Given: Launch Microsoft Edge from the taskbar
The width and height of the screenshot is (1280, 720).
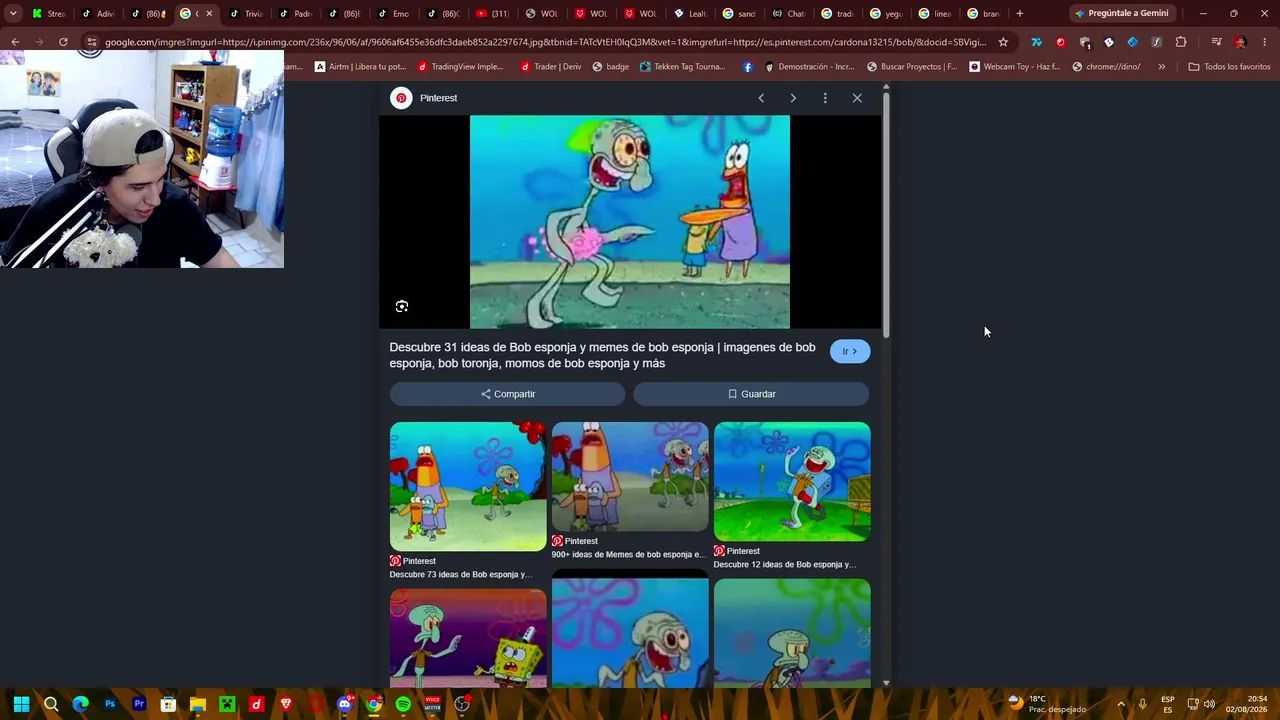Looking at the screenshot, I should (80, 704).
